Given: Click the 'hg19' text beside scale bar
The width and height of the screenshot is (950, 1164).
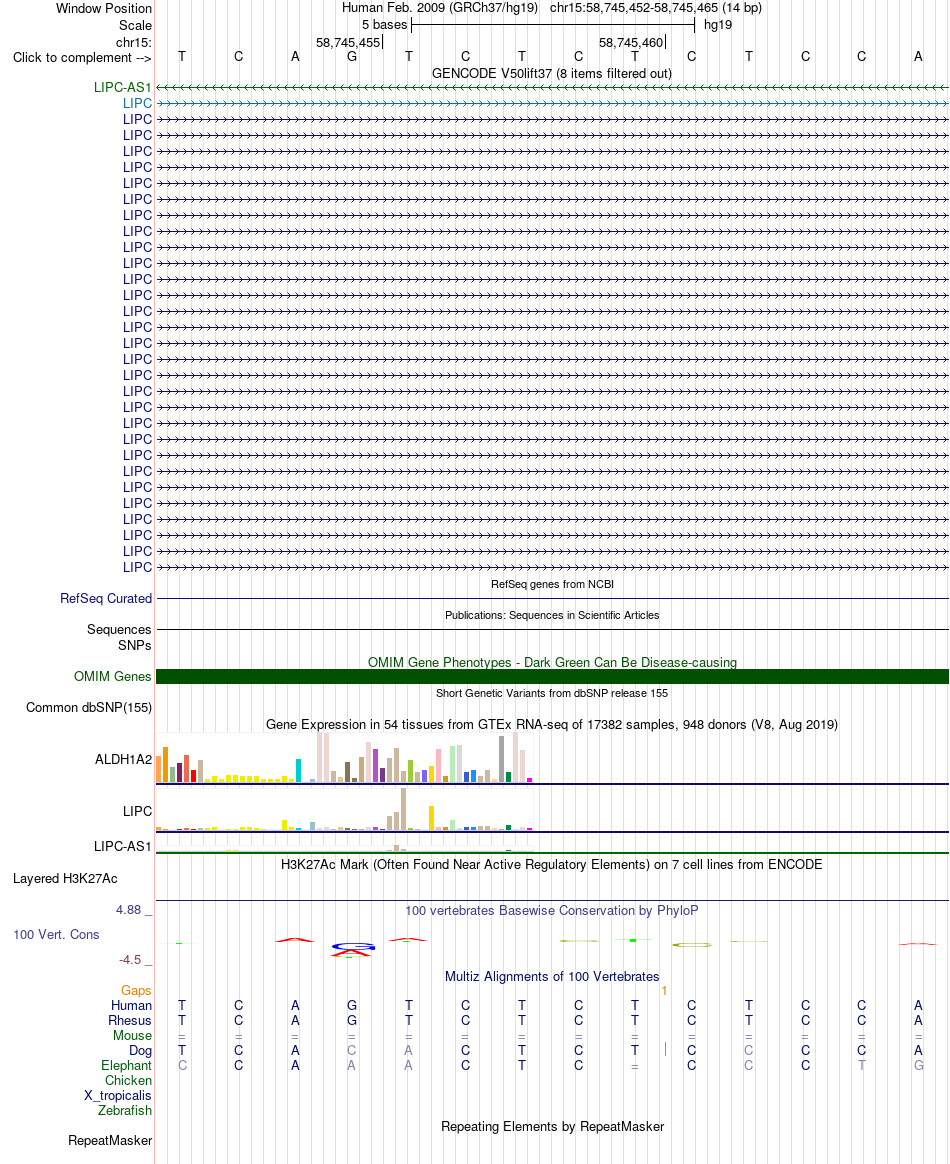Looking at the screenshot, I should point(718,24).
